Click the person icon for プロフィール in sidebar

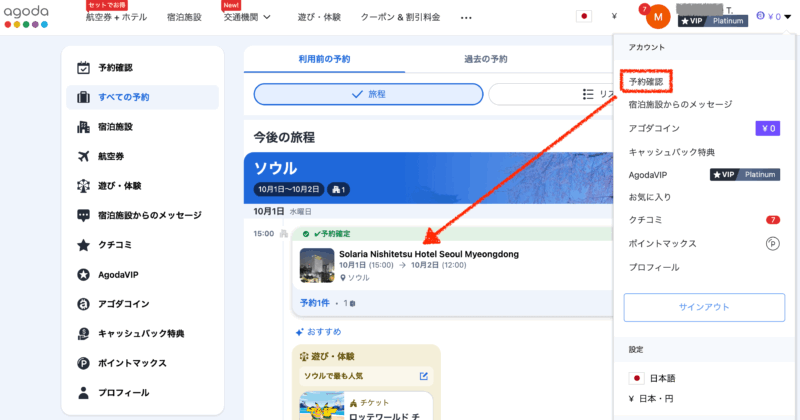pos(83,392)
